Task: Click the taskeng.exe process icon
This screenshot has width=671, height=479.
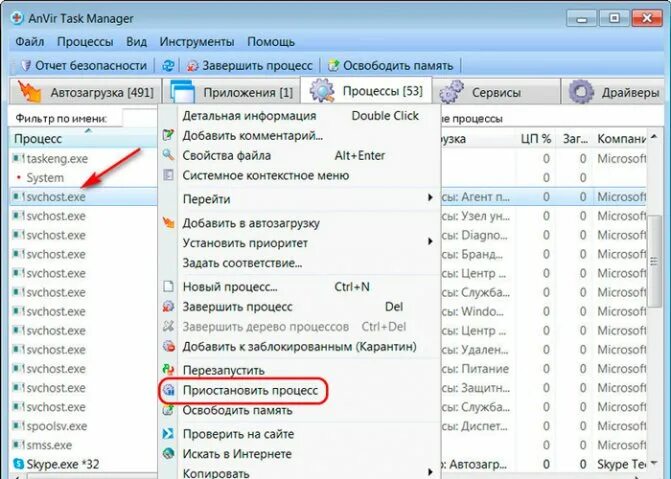Action: coord(18,158)
